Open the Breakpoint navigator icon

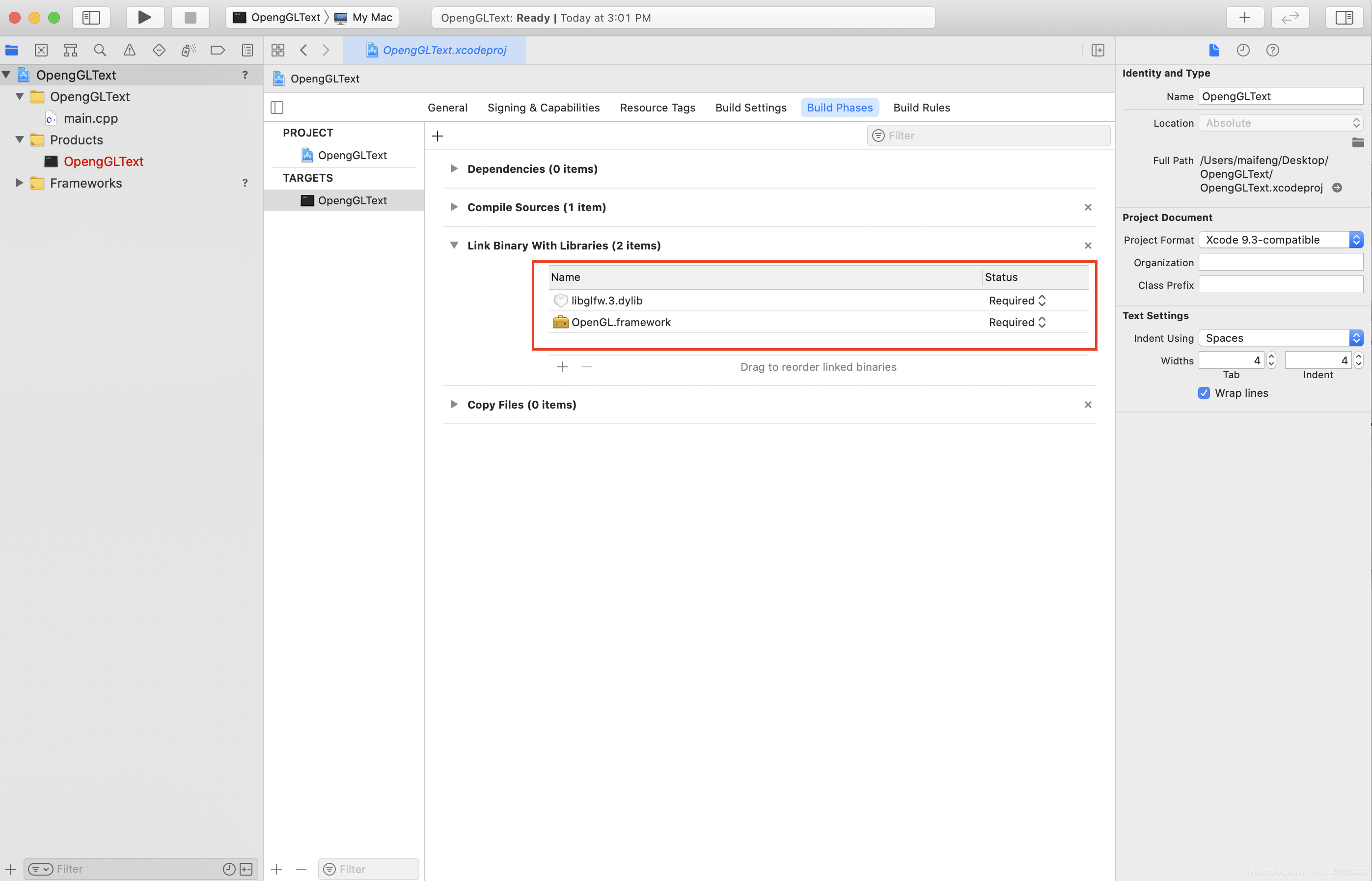click(218, 51)
